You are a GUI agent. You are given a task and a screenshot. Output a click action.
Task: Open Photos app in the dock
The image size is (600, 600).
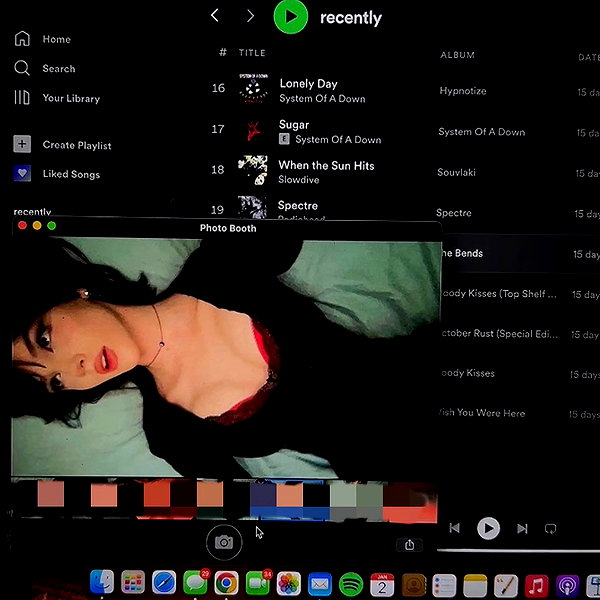[289, 583]
